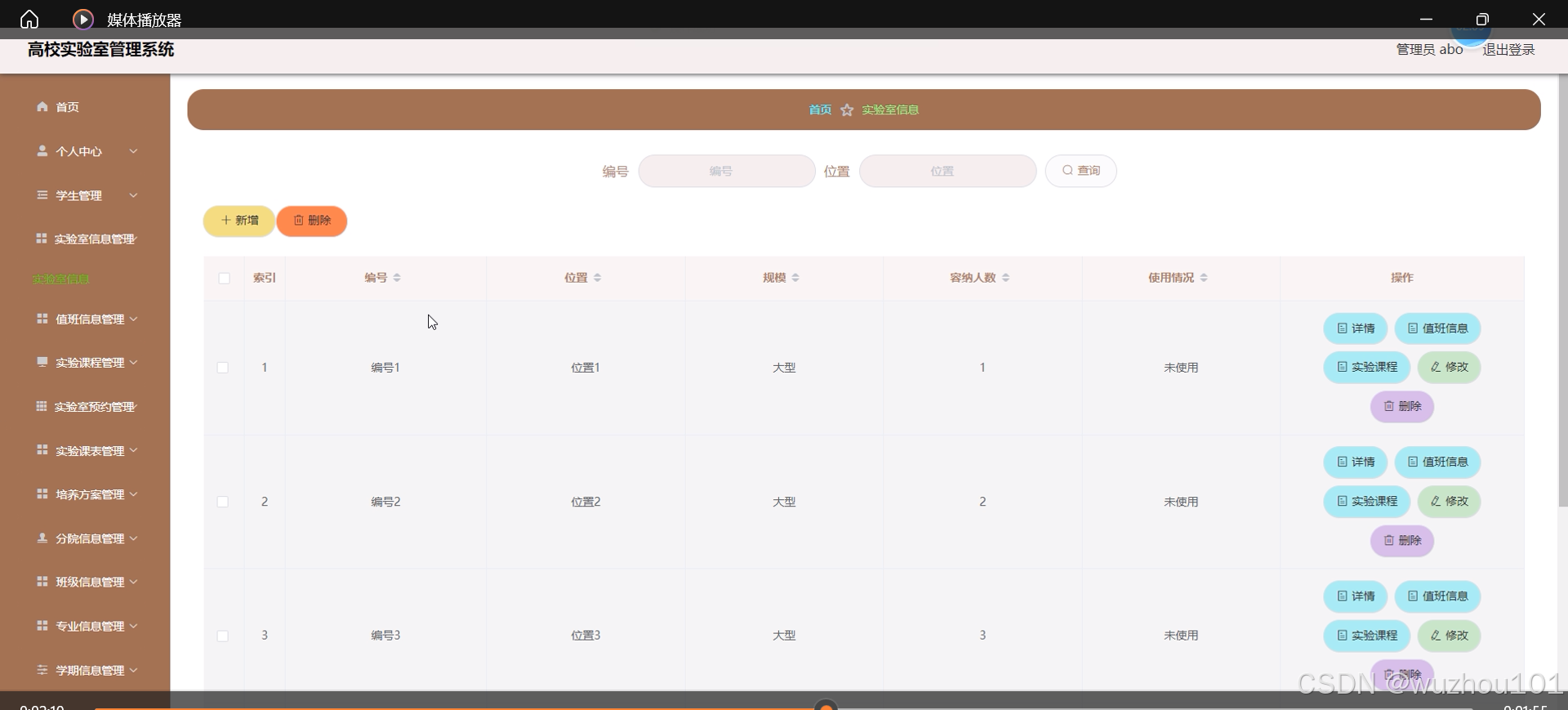Viewport: 1568px width, 710px height.
Task: Click the sort arrows on 使用情况 column
Action: [1204, 278]
